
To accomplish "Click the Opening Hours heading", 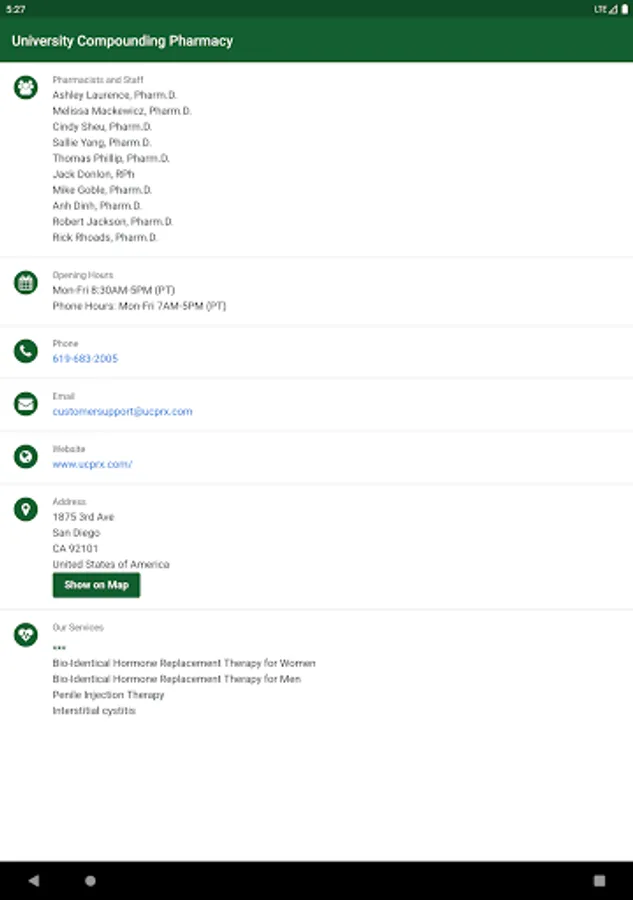I will pos(83,275).
